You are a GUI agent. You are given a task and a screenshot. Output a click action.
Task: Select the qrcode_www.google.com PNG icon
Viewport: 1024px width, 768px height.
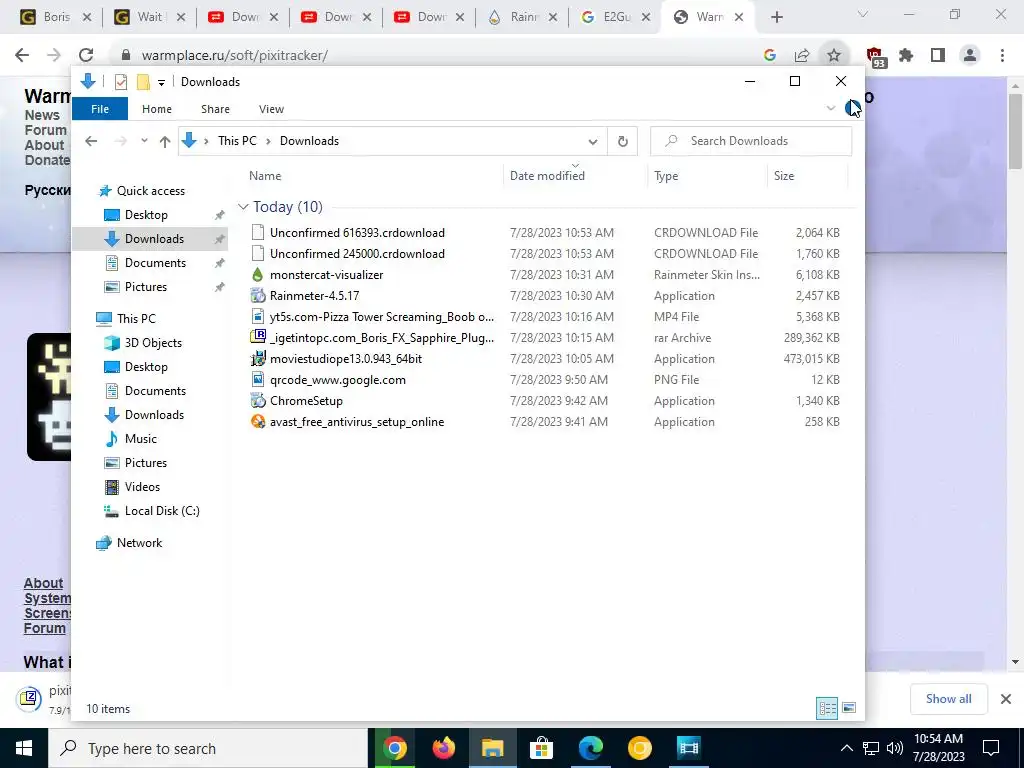click(x=258, y=379)
